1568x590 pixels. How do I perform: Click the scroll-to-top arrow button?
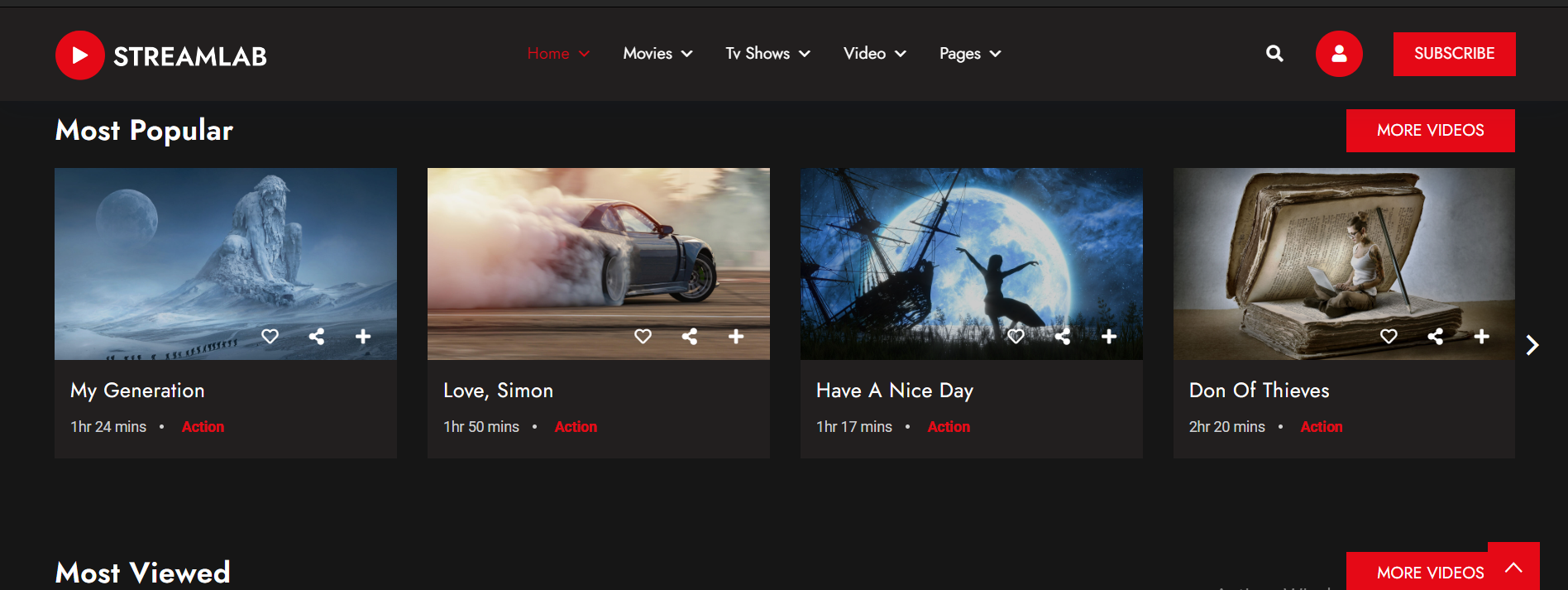coord(1513,567)
